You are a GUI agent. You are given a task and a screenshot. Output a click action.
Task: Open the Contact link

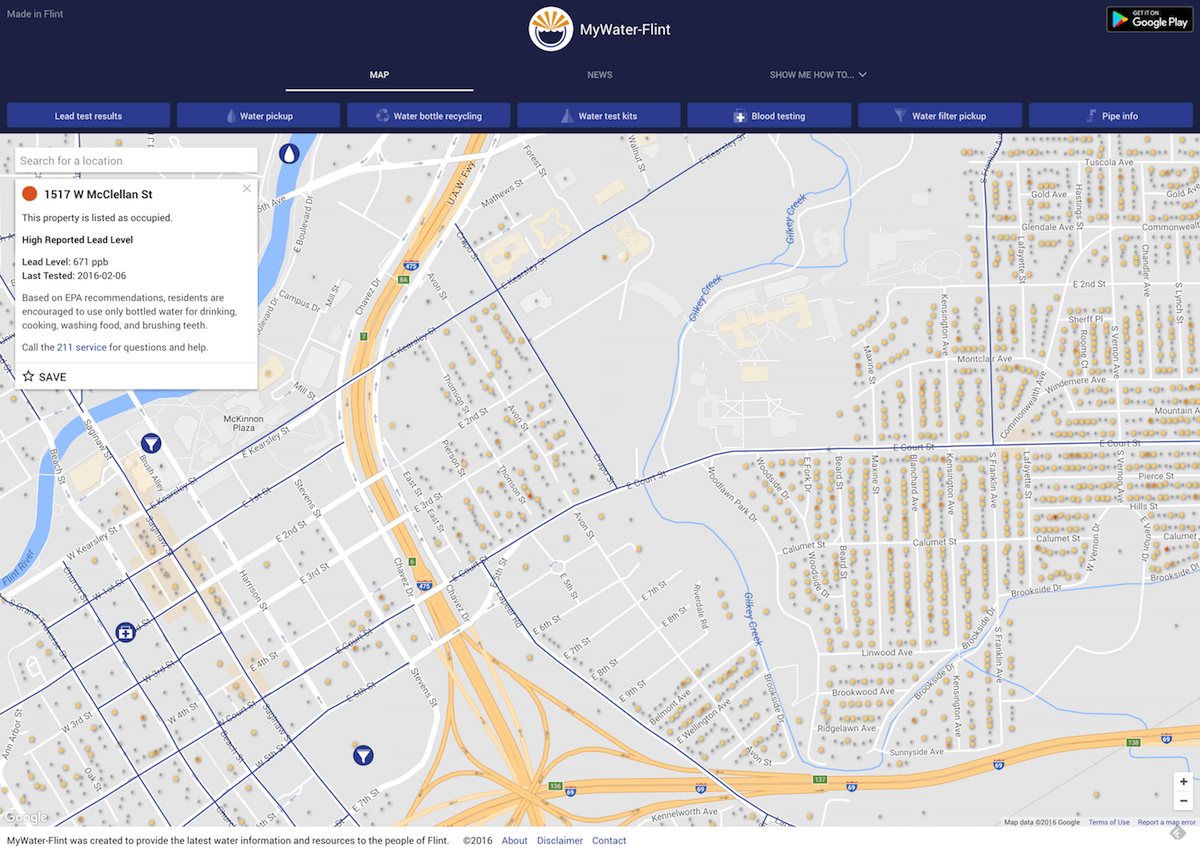609,841
